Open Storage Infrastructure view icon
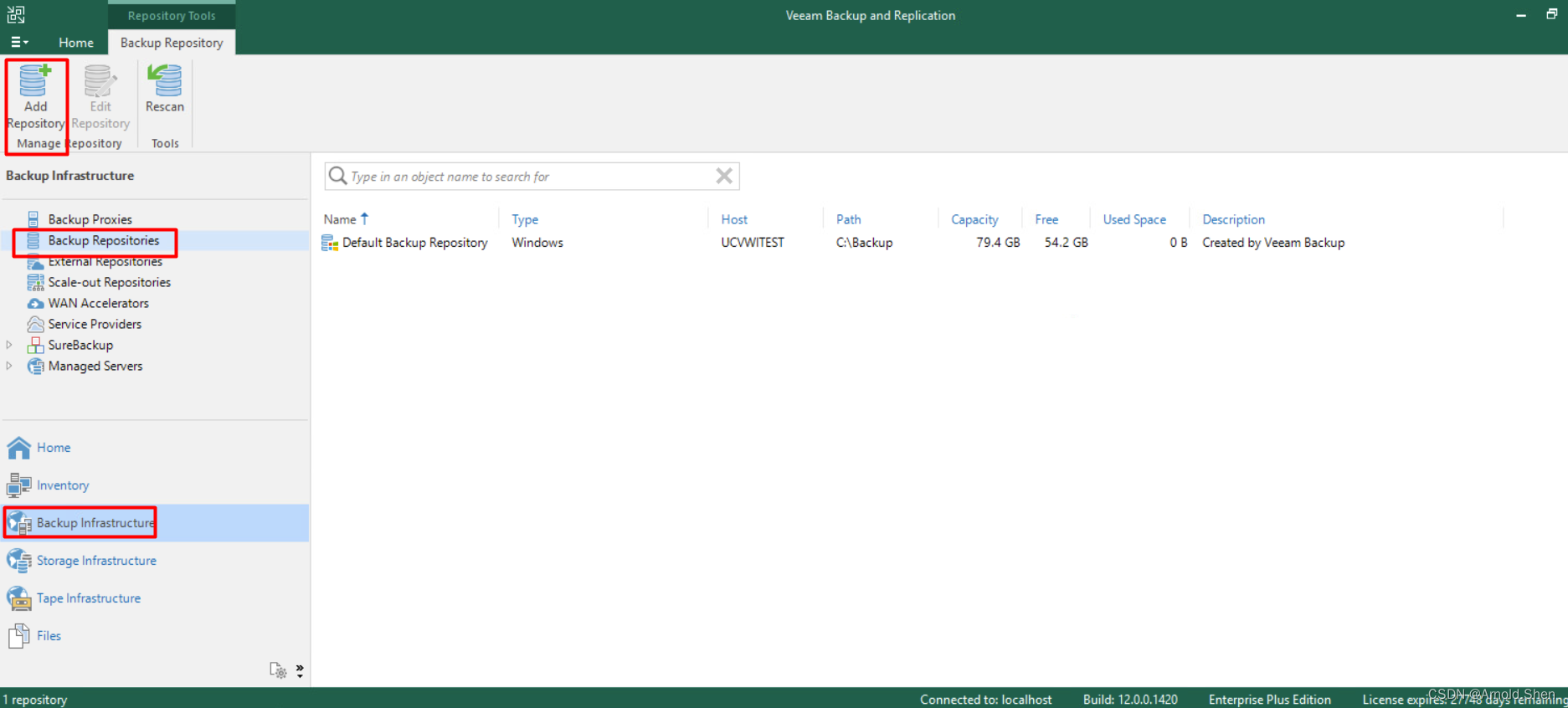The height and width of the screenshot is (708, 1568). point(18,561)
